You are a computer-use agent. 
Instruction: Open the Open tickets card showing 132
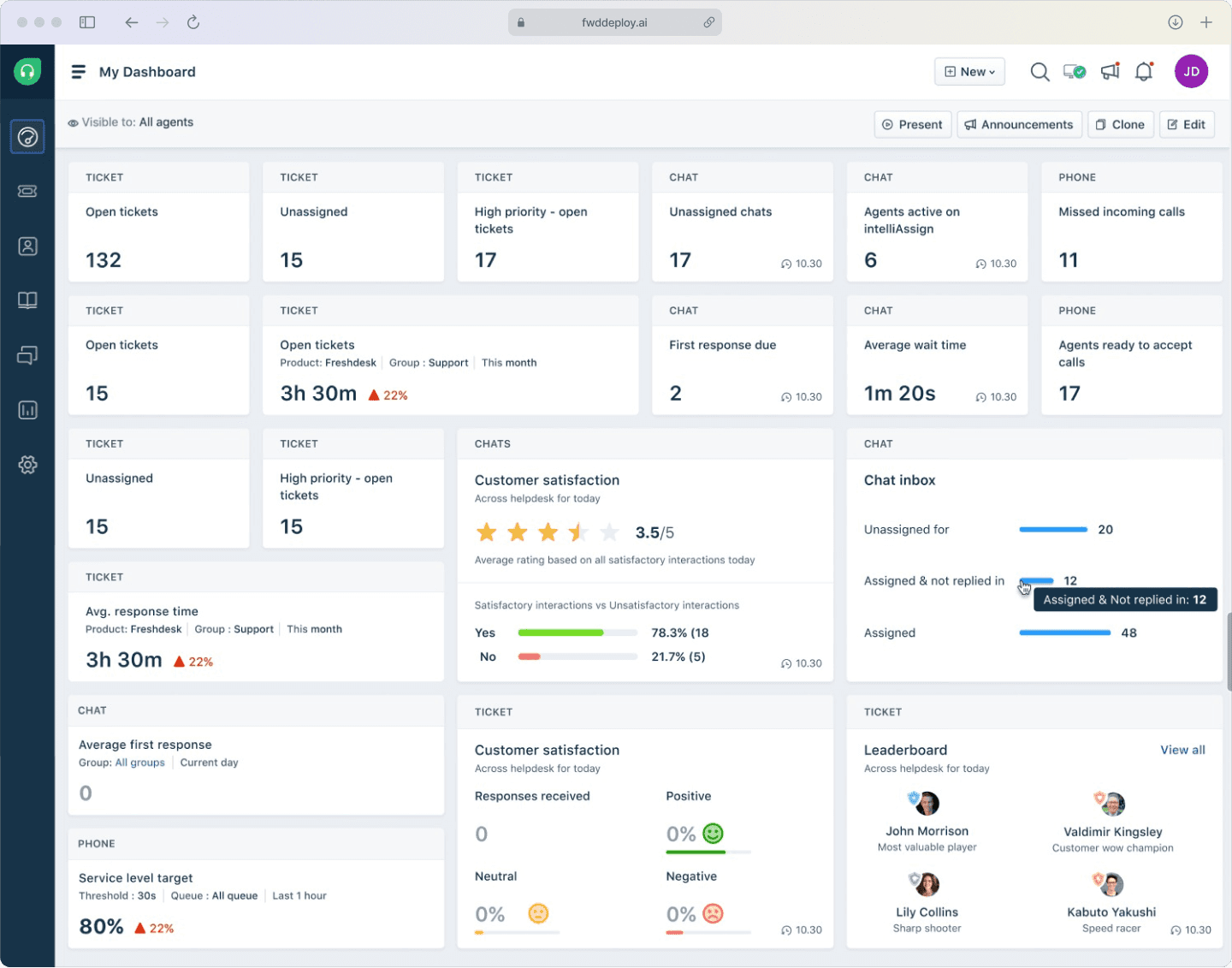point(159,223)
